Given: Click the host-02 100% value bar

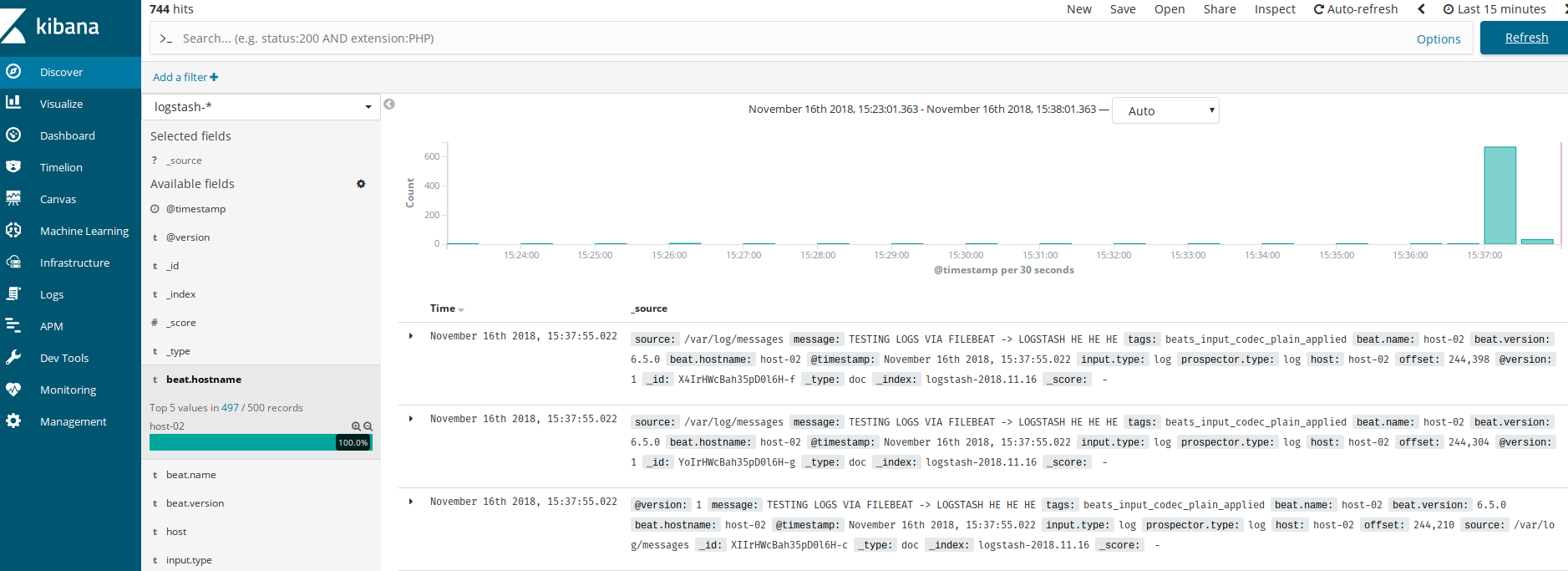Looking at the screenshot, I should [261, 442].
